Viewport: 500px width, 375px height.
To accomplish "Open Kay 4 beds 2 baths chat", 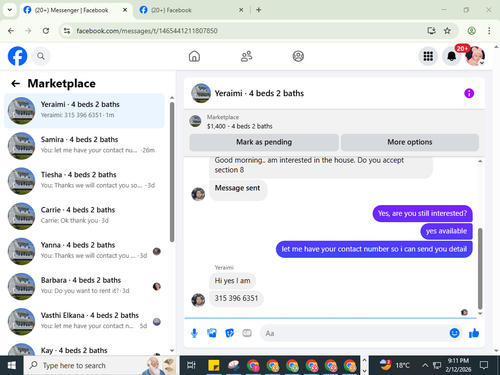I will [84, 348].
